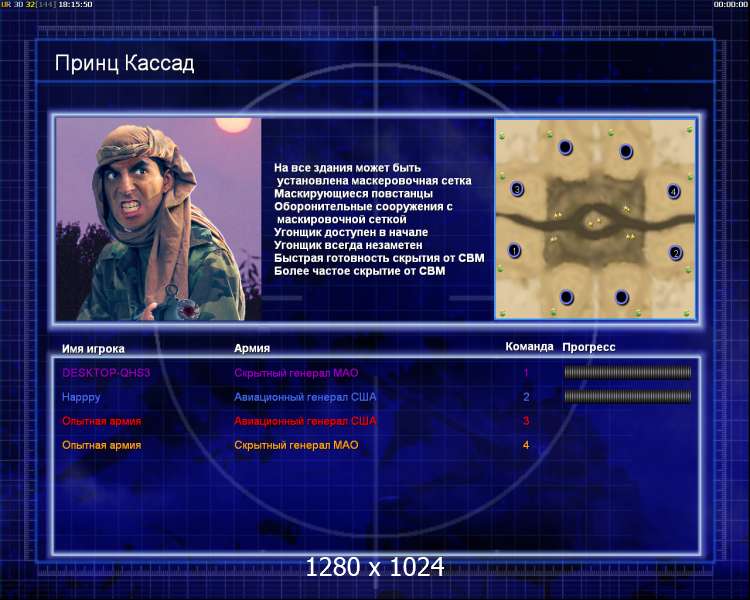
Task: Select the unnumbered top-right start slot on the minimap
Action: pyautogui.click(x=626, y=151)
